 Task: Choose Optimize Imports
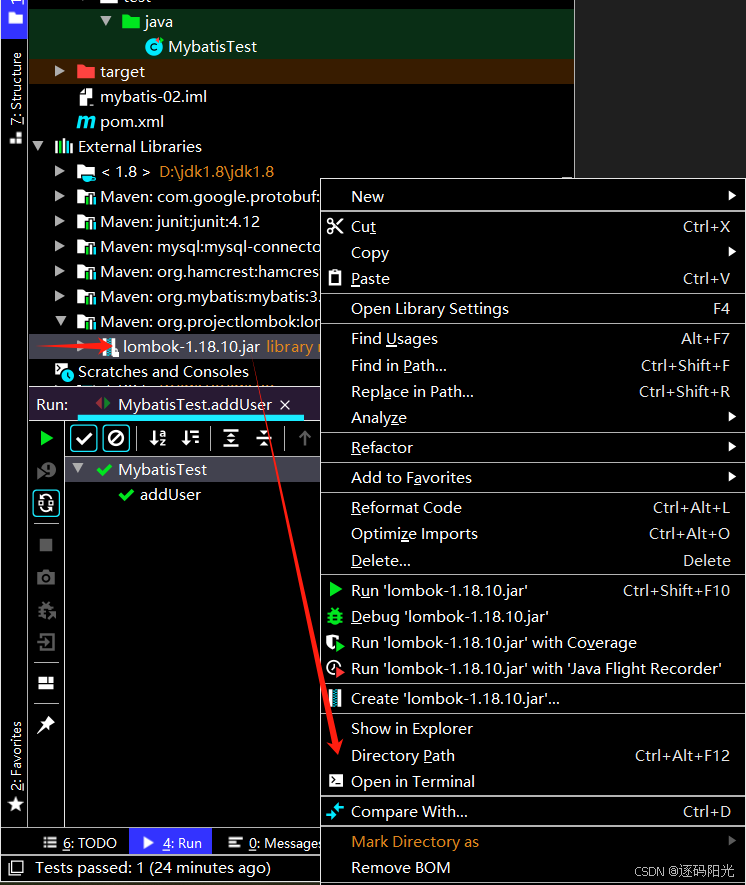(533, 533)
